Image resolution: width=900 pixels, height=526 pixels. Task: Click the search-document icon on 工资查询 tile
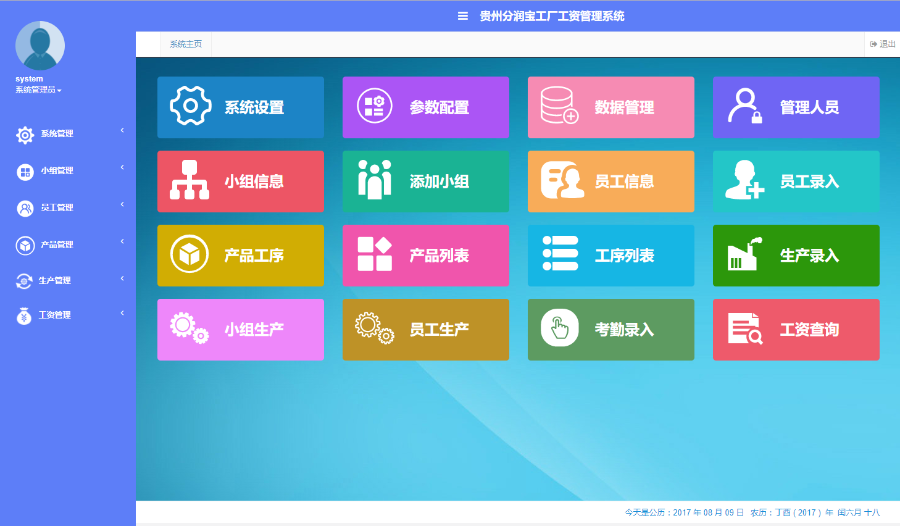745,329
